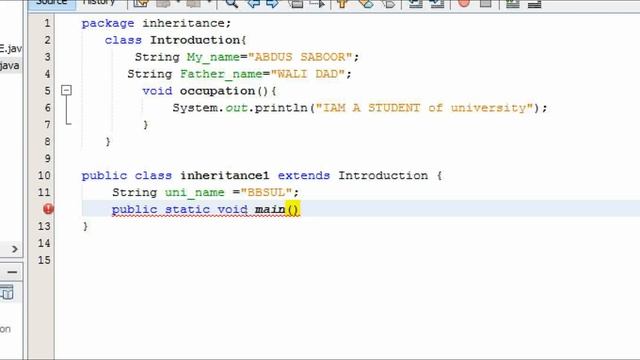
Task: Click the 'main' method name on line 12
Action: [270, 210]
